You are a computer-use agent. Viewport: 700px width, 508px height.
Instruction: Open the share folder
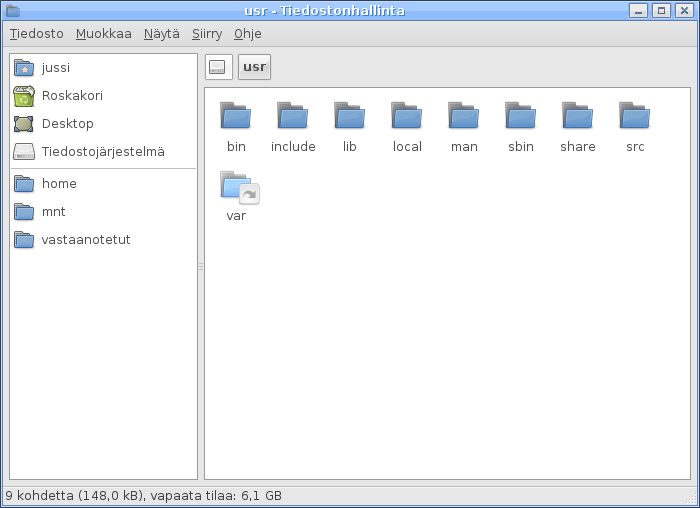point(577,117)
